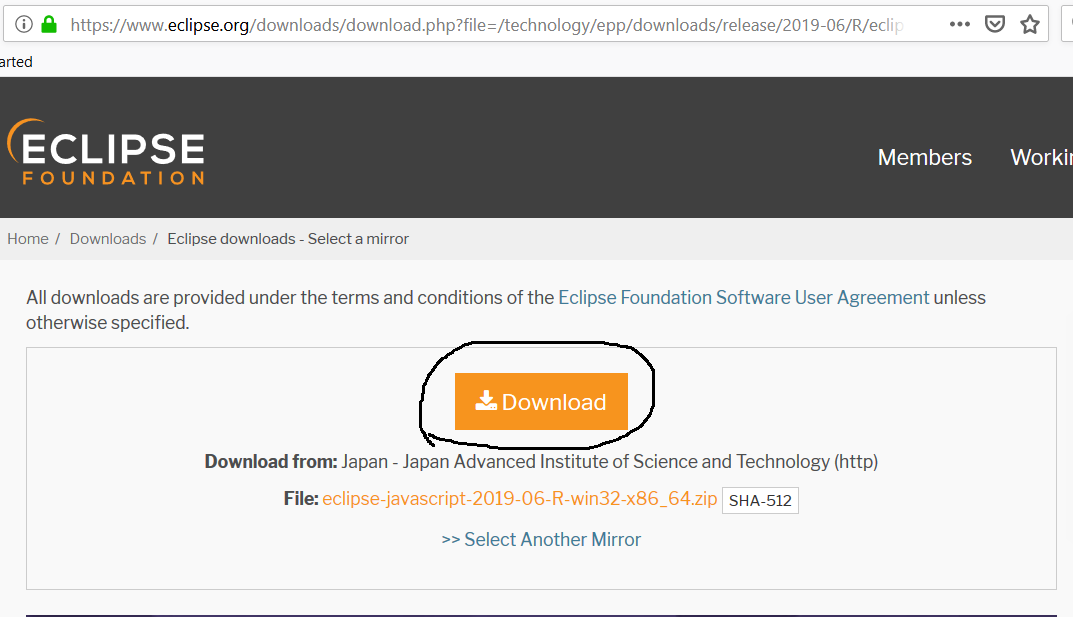Viewport: 1073px width, 617px height.
Task: Click the green padlock security icon
Action: (49, 25)
